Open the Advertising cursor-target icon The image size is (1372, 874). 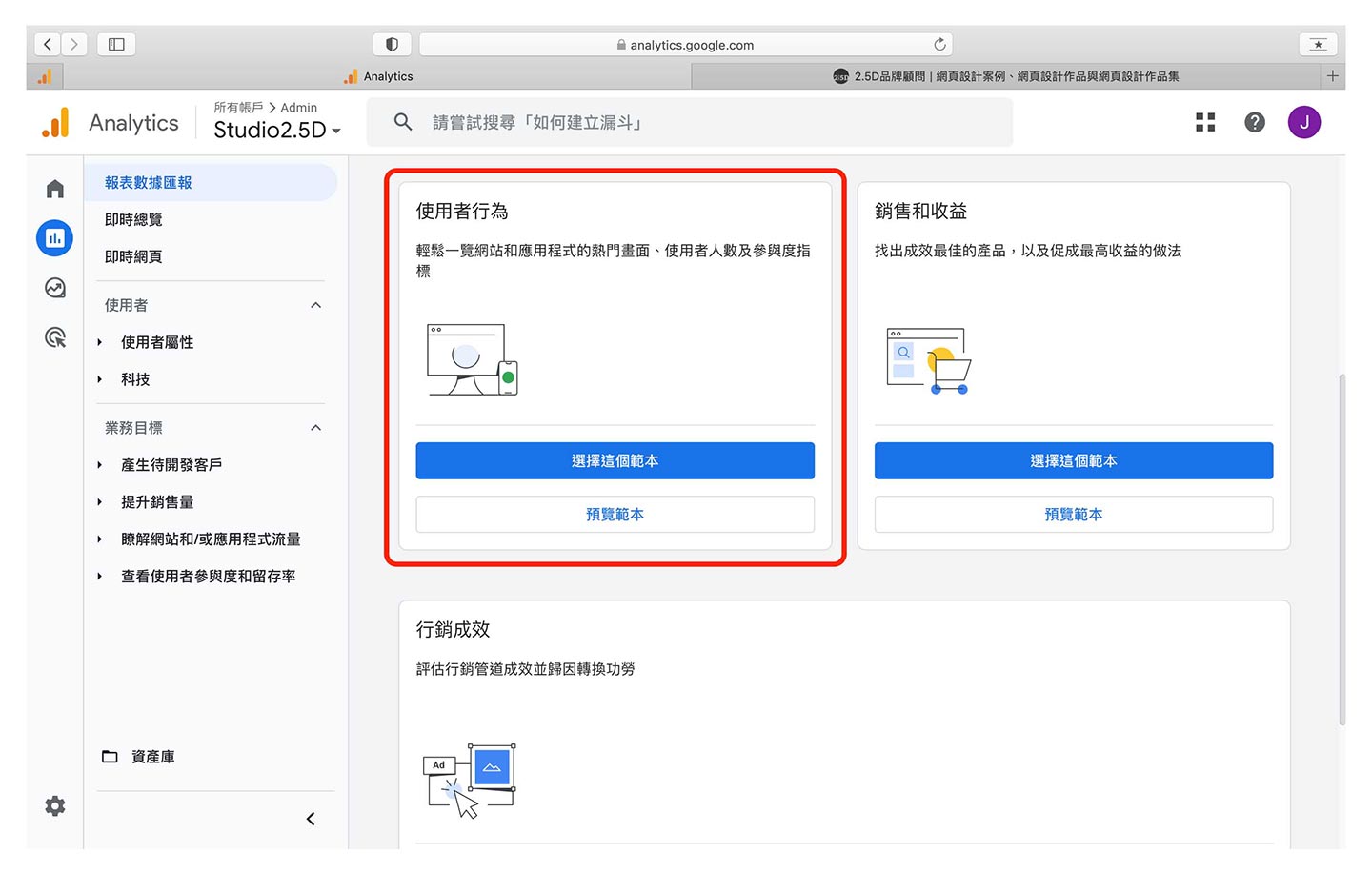55,337
